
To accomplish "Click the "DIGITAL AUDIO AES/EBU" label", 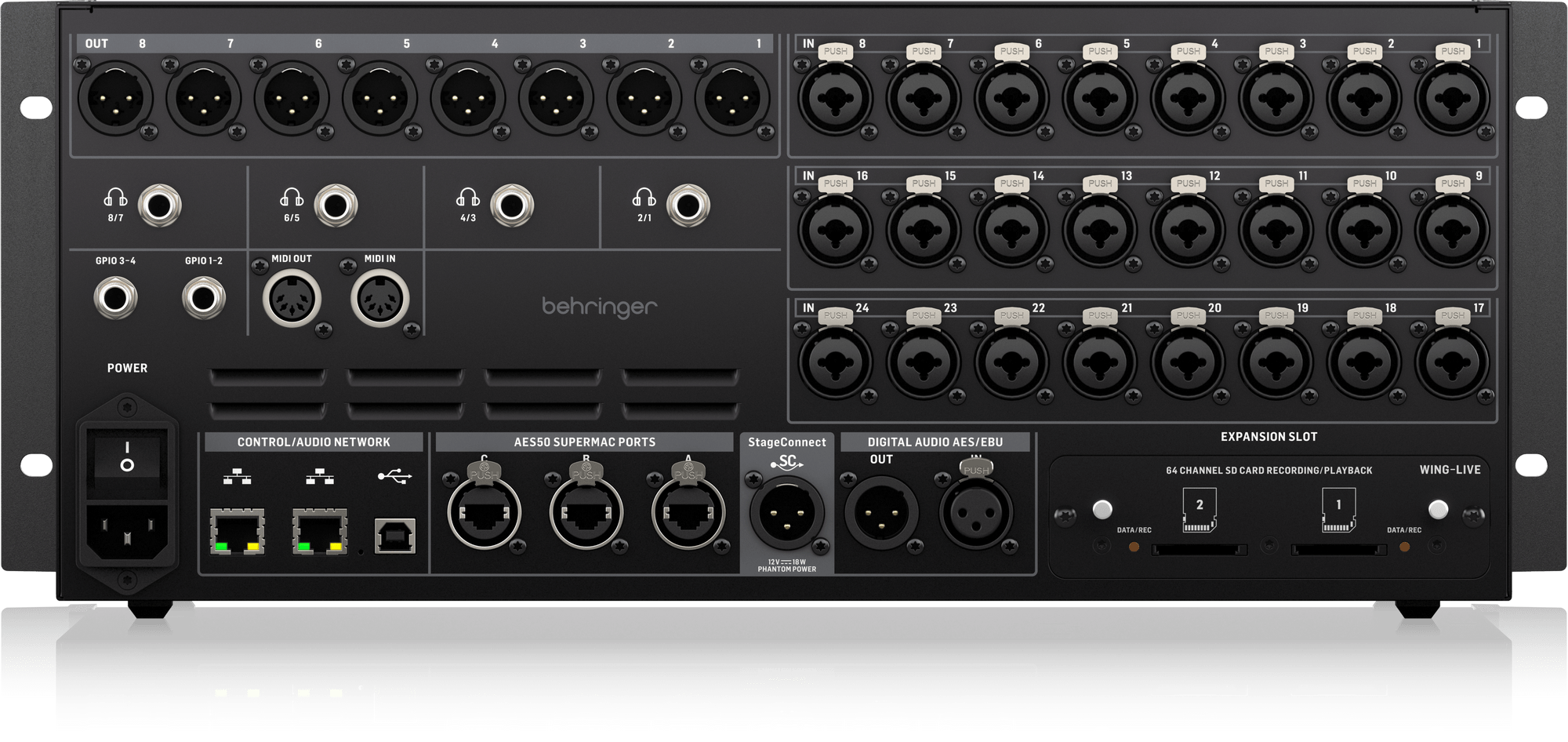I will click(x=935, y=442).
